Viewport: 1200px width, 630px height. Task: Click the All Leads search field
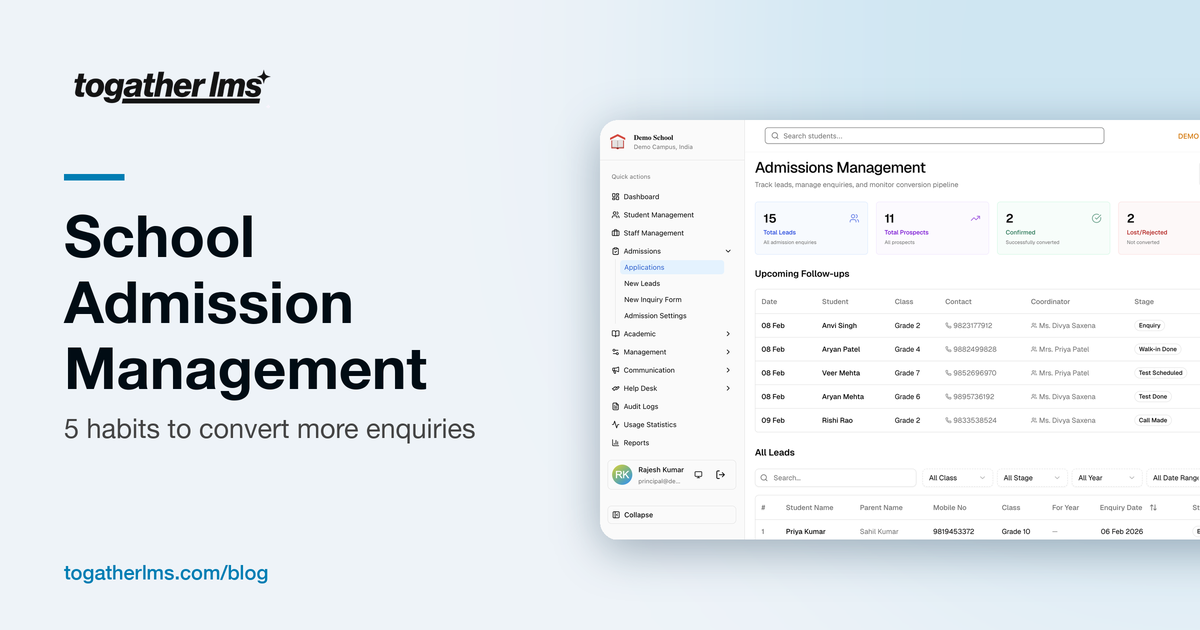click(x=836, y=478)
